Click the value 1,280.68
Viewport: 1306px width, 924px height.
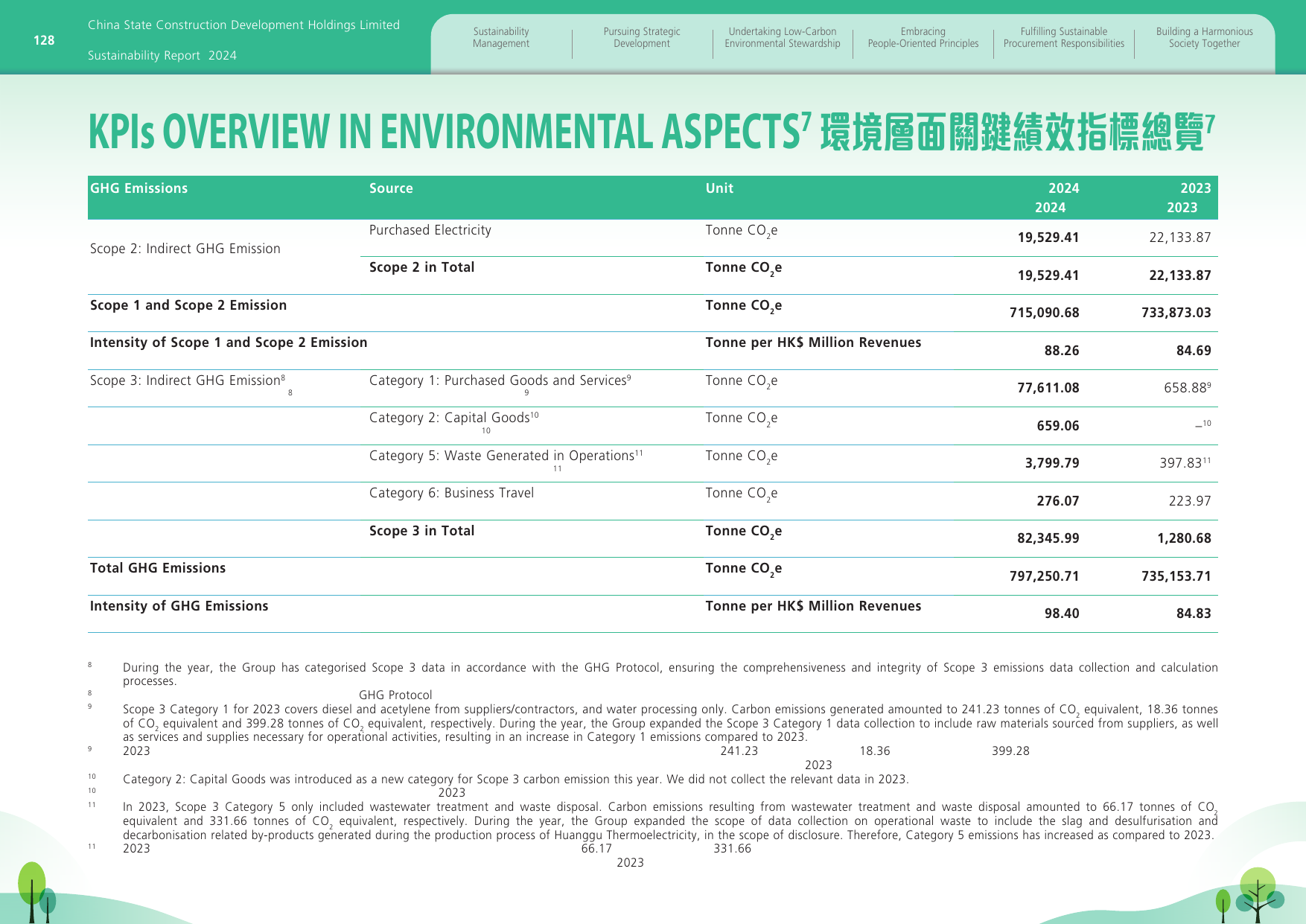point(1184,538)
